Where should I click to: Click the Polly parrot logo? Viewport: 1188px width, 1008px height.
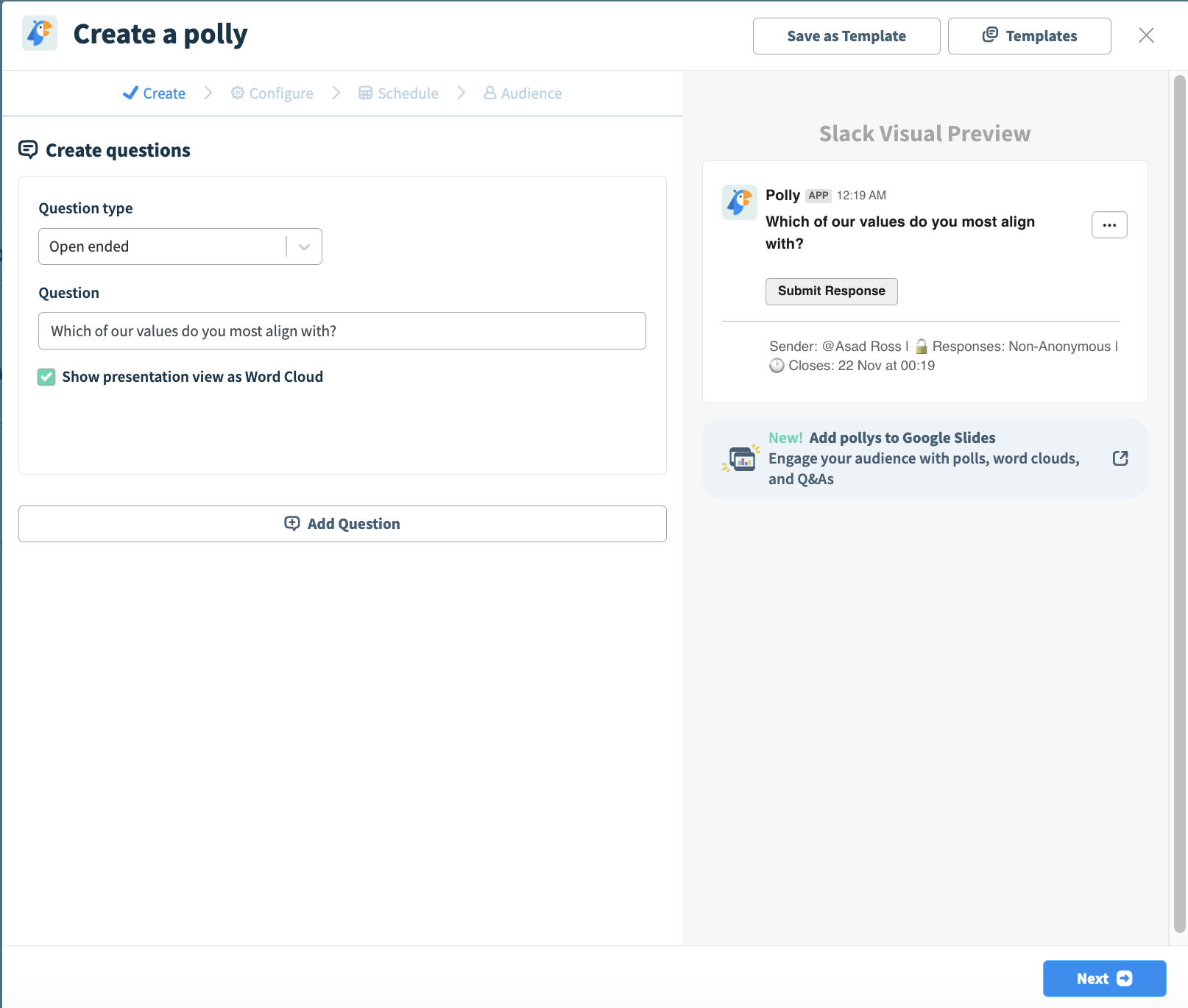(x=39, y=33)
